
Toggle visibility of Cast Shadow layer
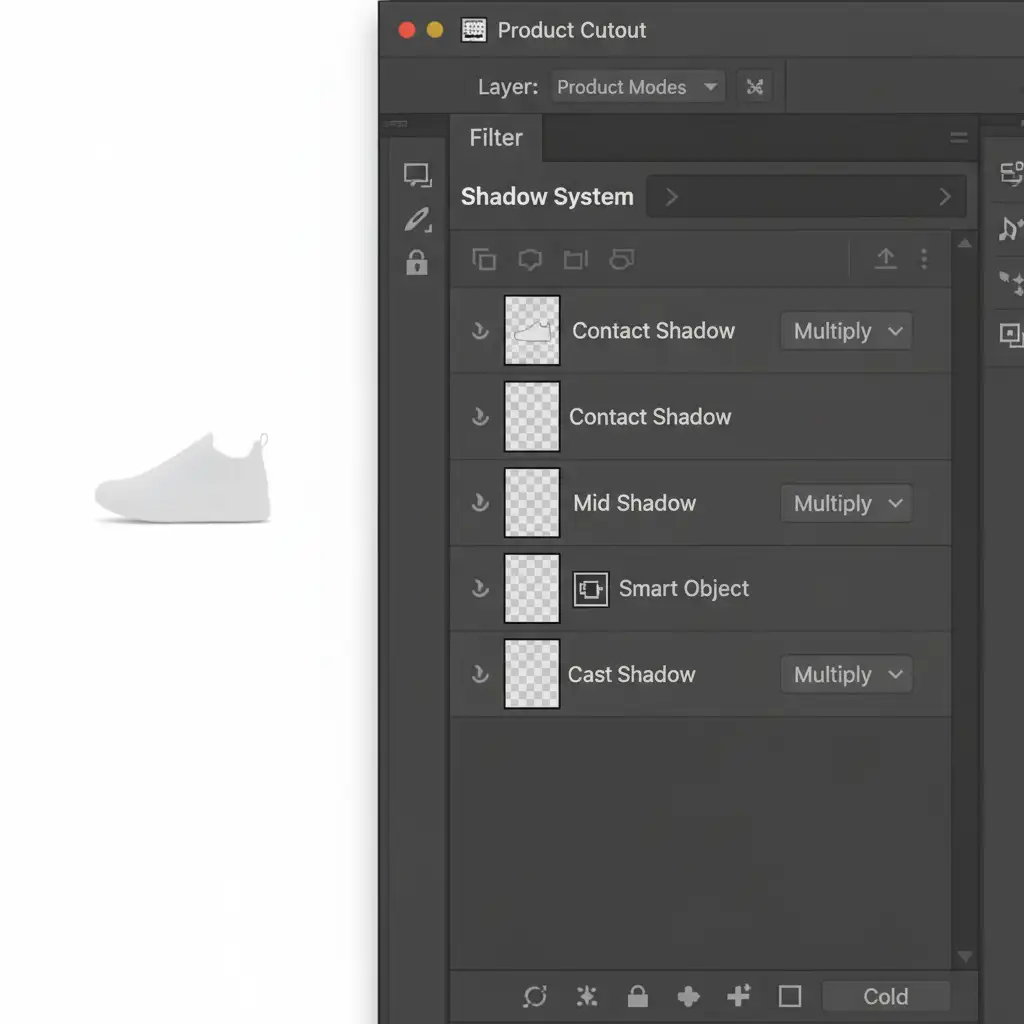click(x=480, y=675)
